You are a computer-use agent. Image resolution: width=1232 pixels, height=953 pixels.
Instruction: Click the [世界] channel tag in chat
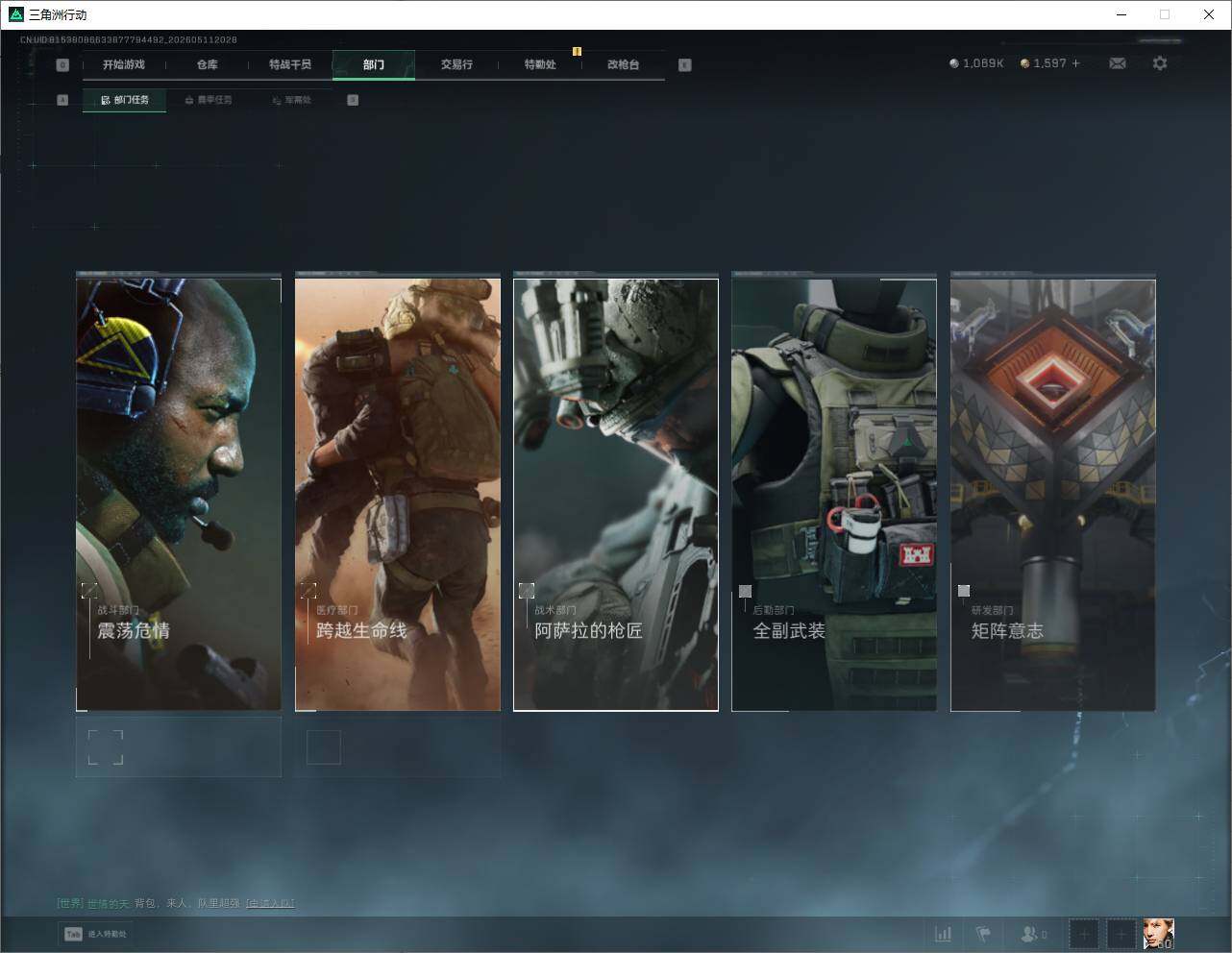click(70, 903)
